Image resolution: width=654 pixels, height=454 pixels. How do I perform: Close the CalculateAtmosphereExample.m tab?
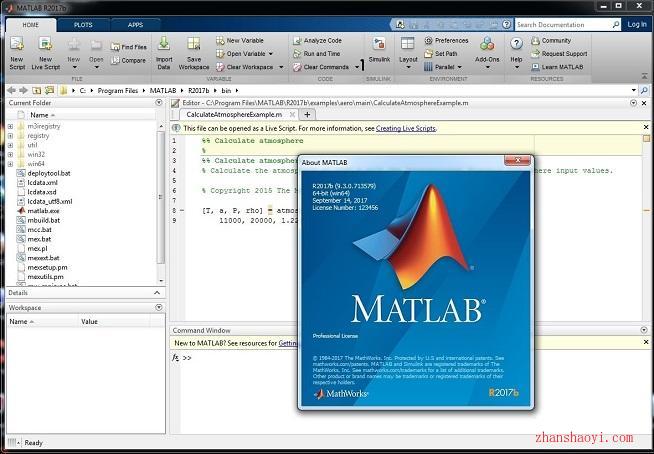coord(292,114)
